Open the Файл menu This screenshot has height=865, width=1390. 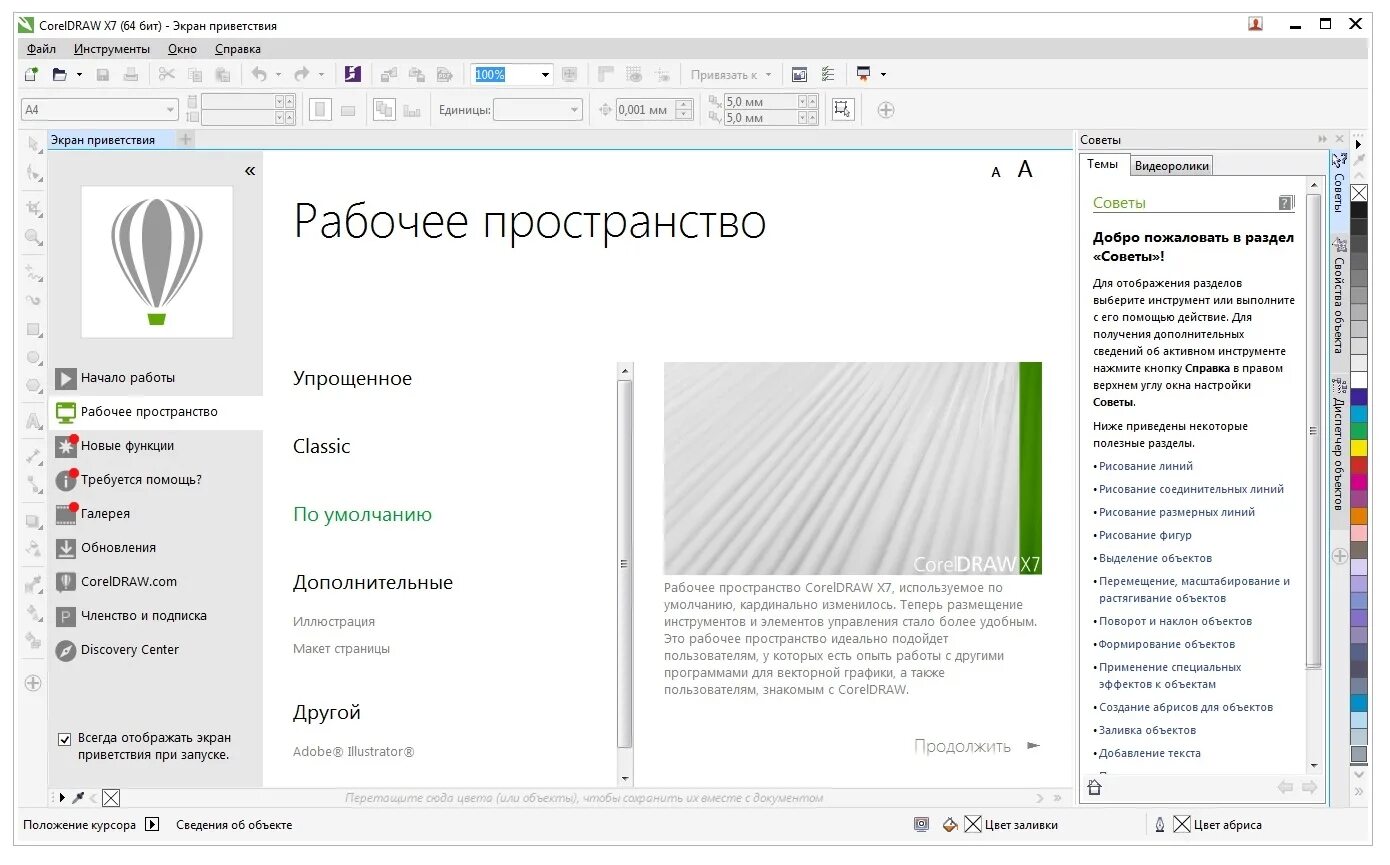point(42,48)
